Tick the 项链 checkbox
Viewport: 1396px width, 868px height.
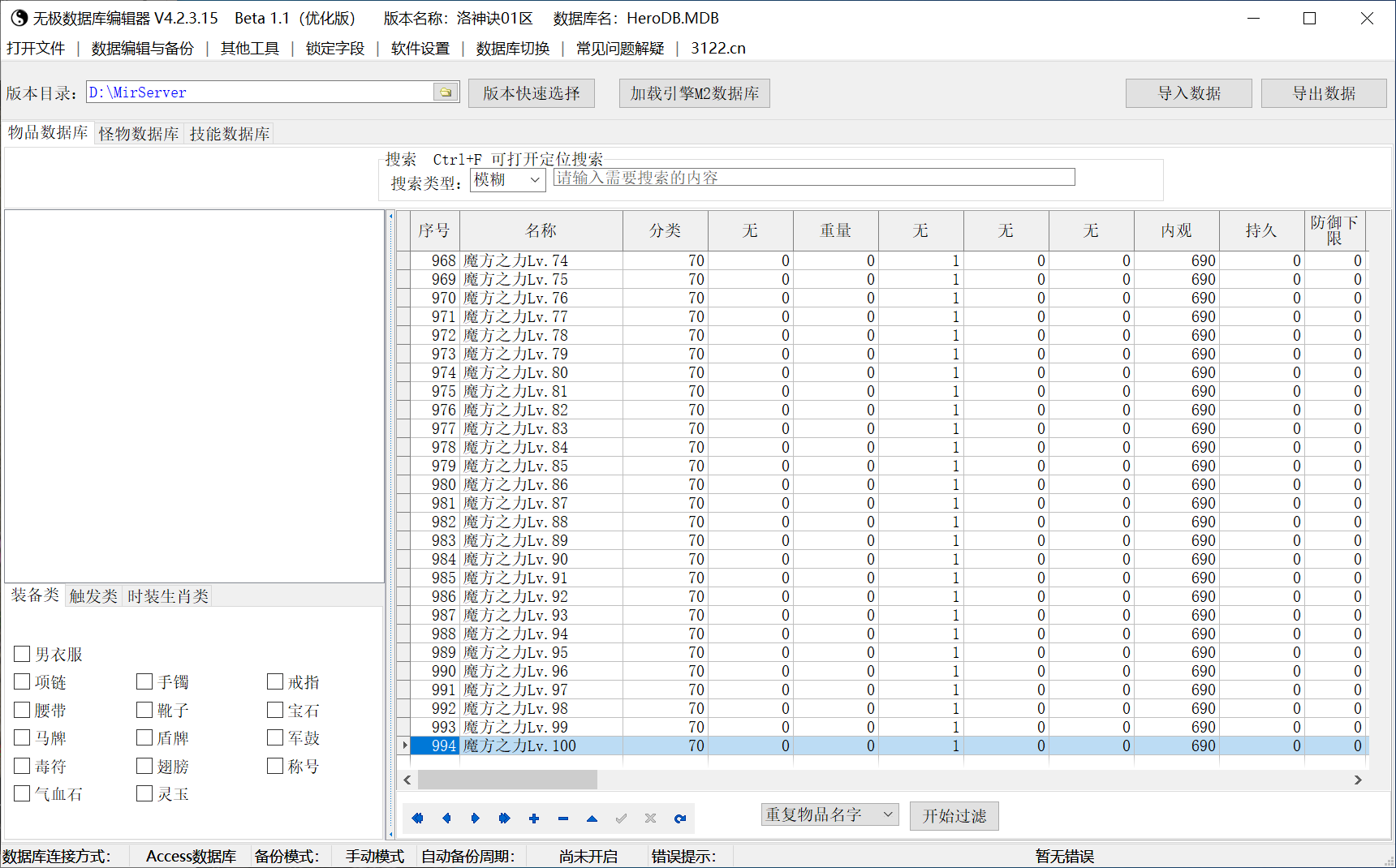click(x=22, y=682)
